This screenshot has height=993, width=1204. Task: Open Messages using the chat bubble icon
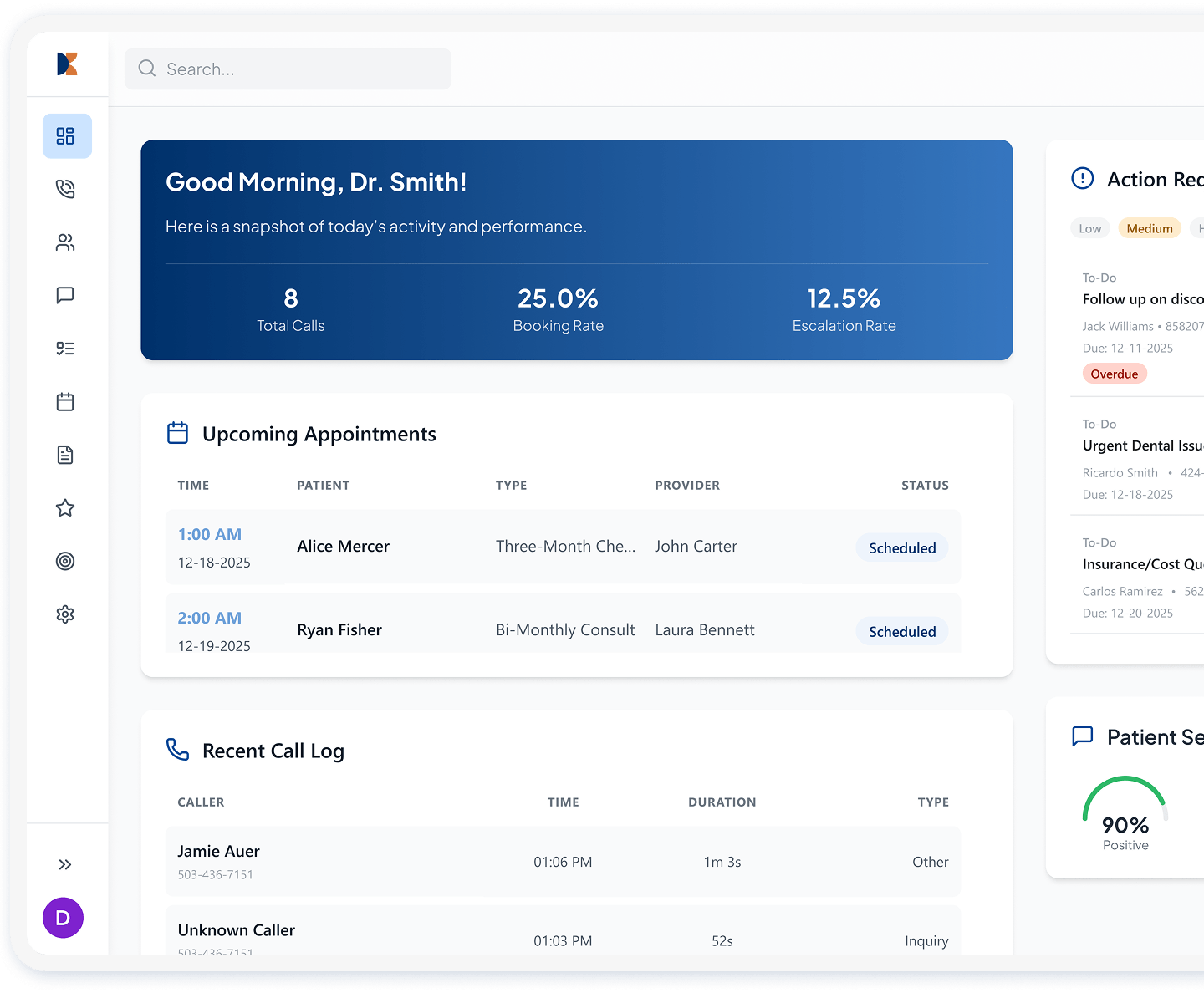click(65, 295)
